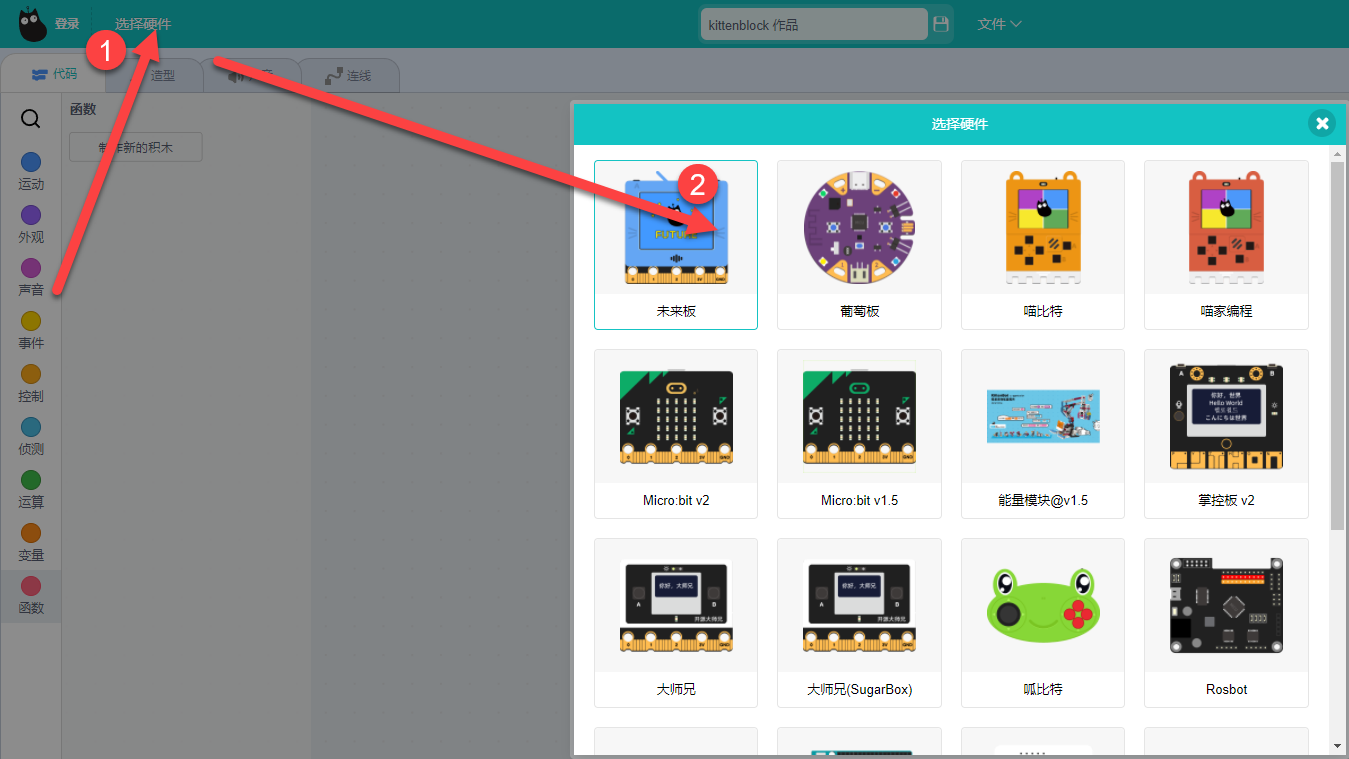The image size is (1349, 759).
Task: Edit the project name field kittenblock 作品
Action: 814,24
